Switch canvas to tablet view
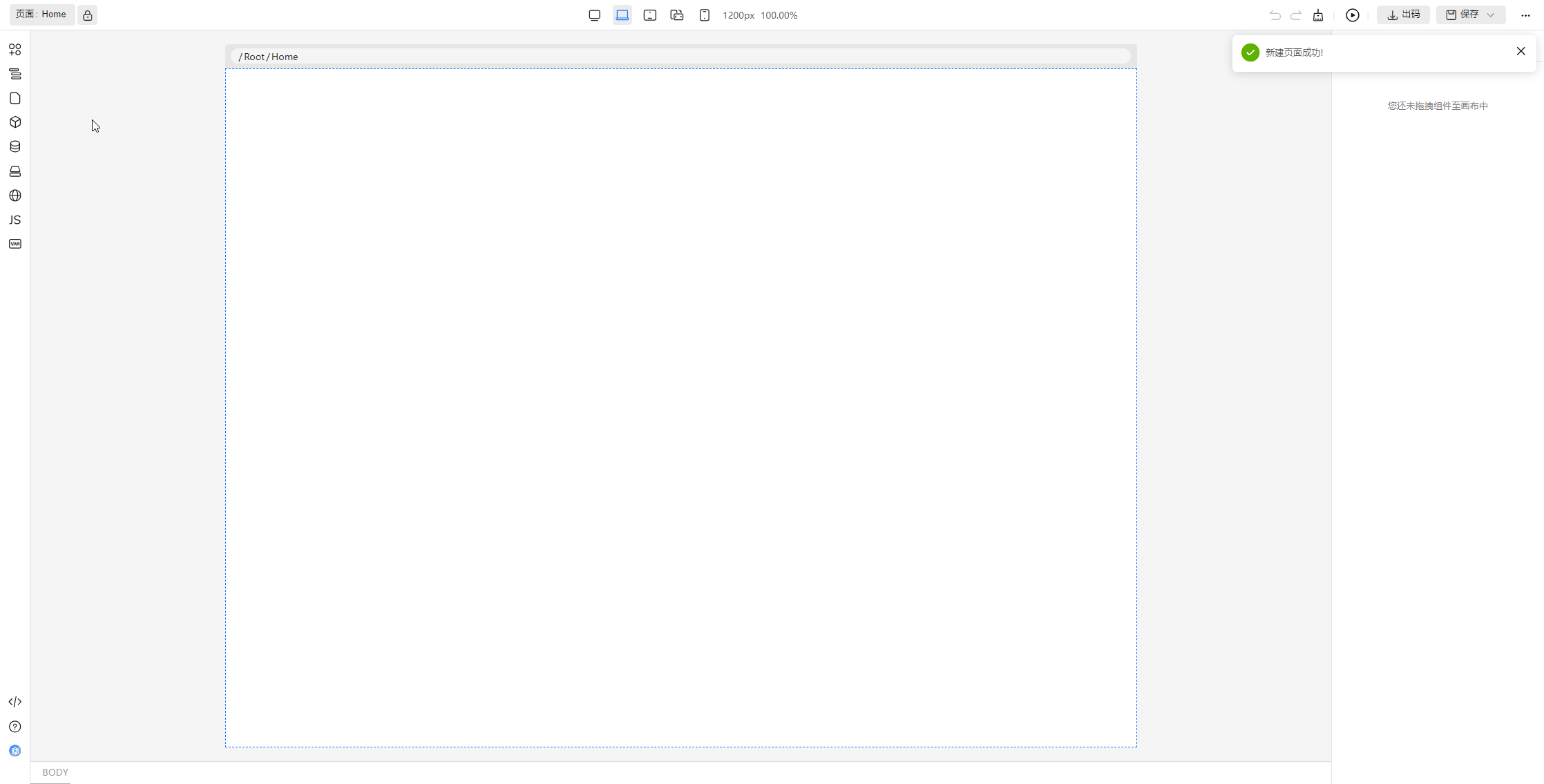The height and width of the screenshot is (784, 1544). point(649,15)
